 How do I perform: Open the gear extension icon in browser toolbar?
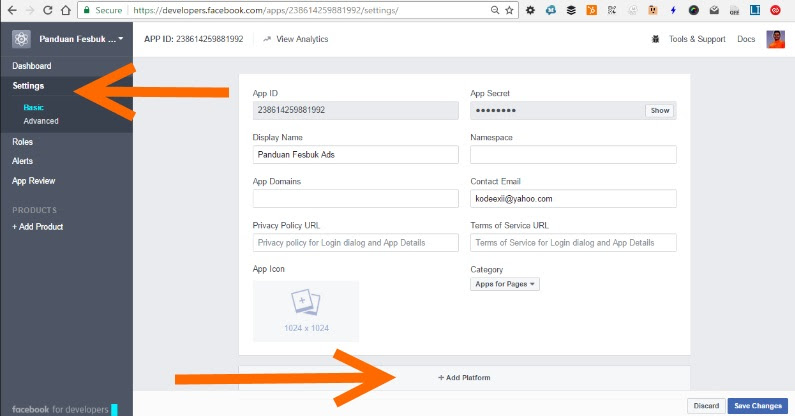coord(530,10)
